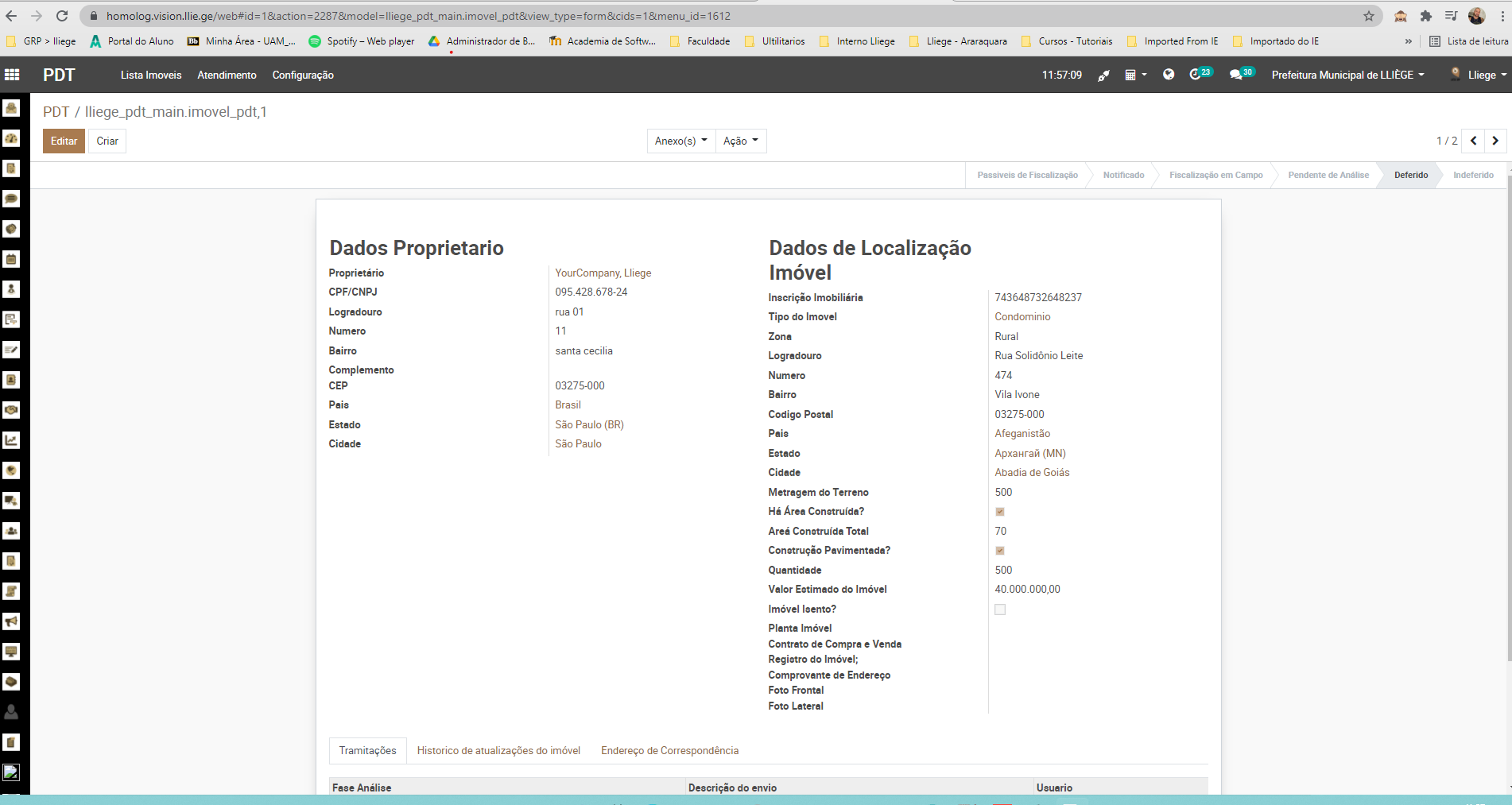Open the discuss speech-bubble app in sidebar
Screen dimensions: 1512x805
(11, 199)
